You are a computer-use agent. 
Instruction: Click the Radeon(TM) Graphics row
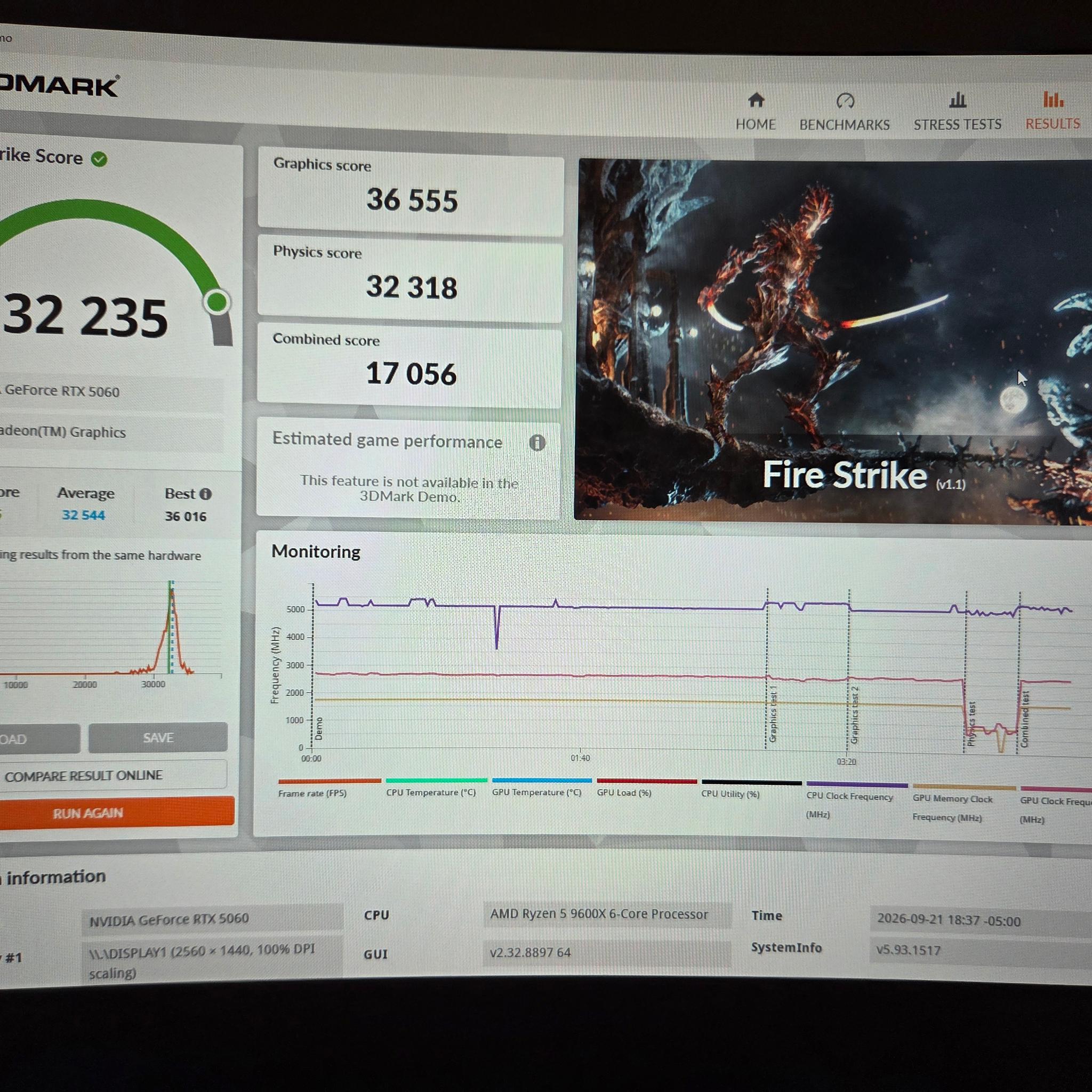coord(112,432)
